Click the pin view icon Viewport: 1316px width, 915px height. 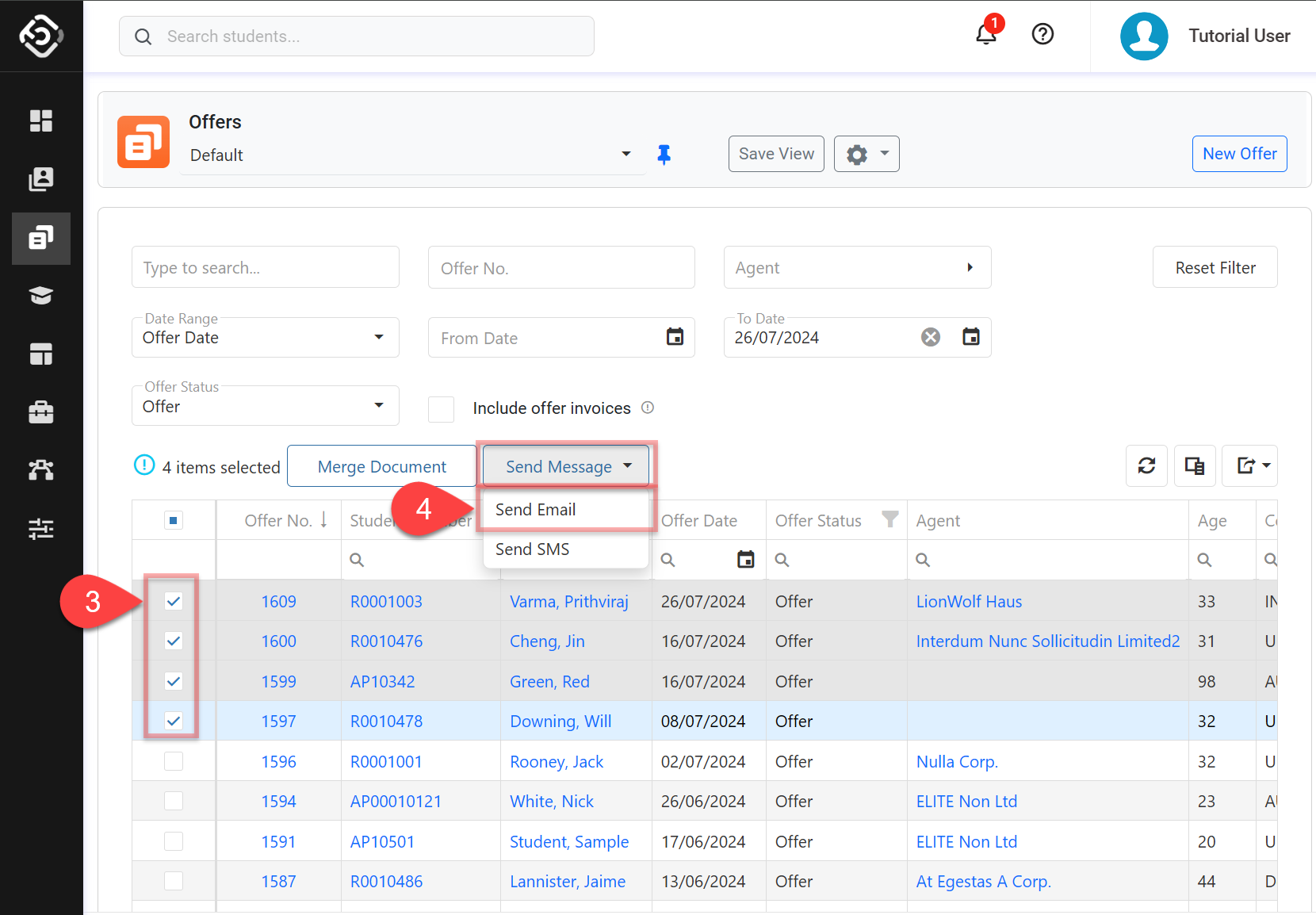(x=664, y=155)
